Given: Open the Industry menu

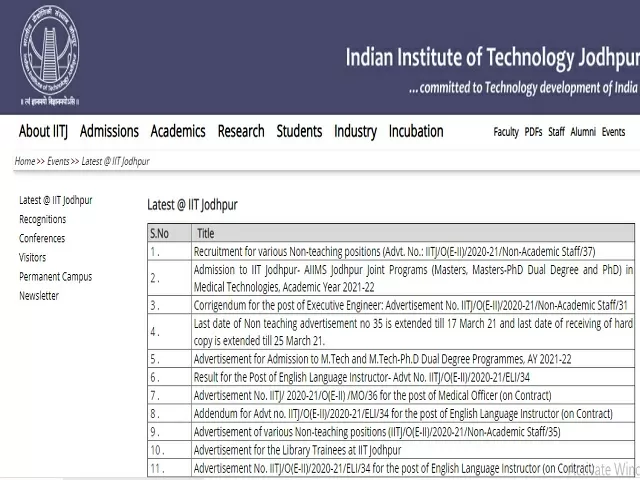Looking at the screenshot, I should click(x=356, y=131).
